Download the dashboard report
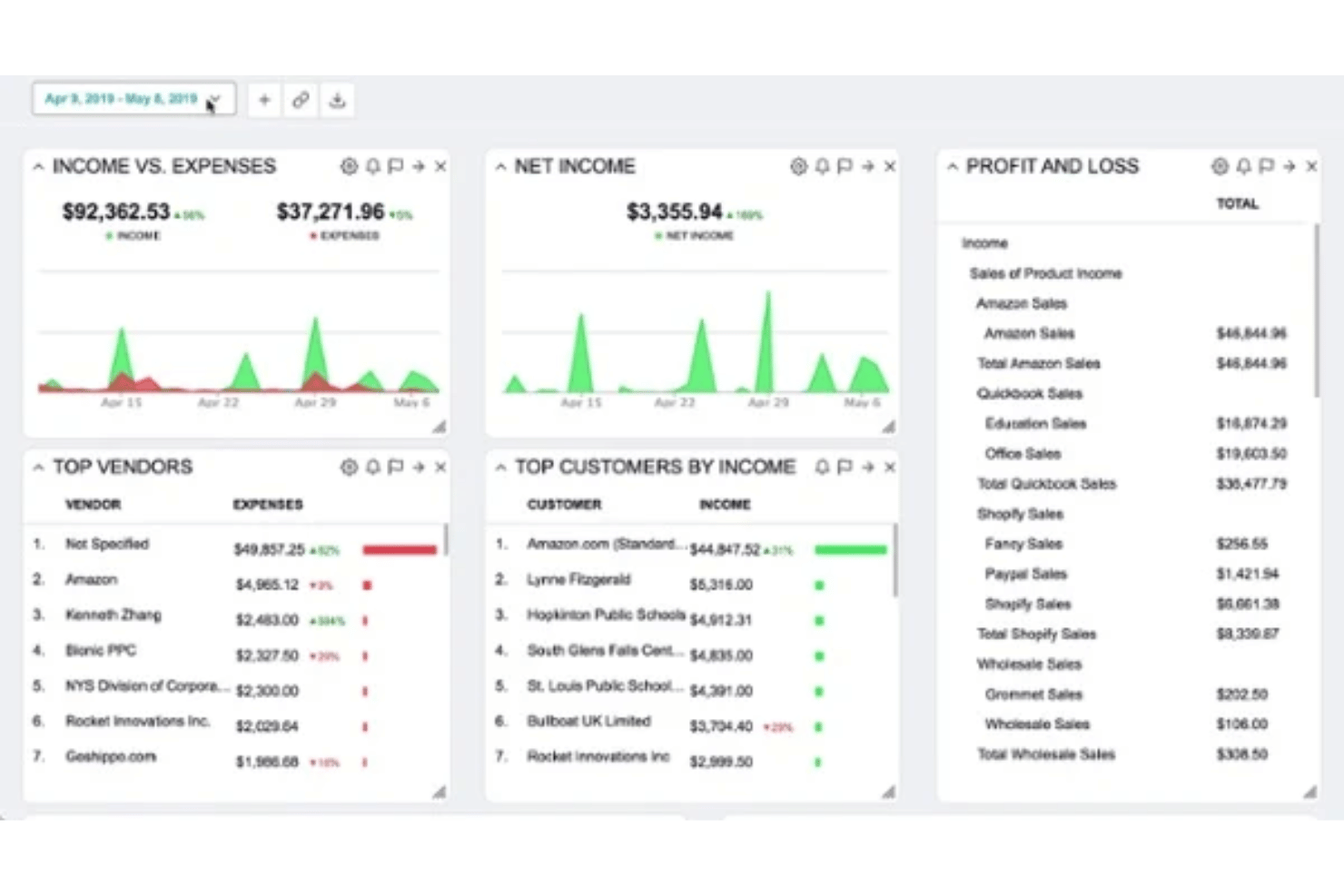1344x896 pixels. (x=338, y=100)
